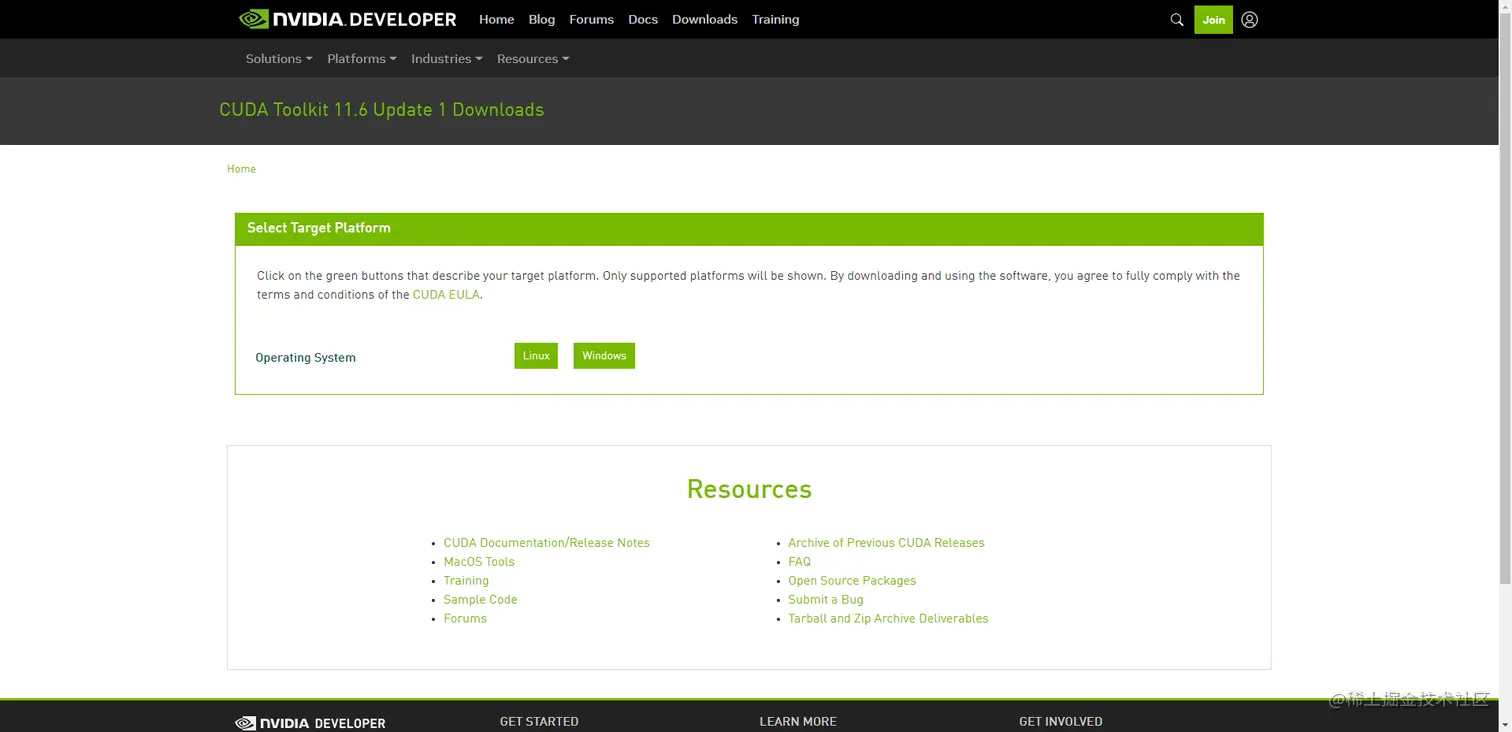Select Linux as operating system
Image resolution: width=1512 pixels, height=732 pixels.
pyautogui.click(x=536, y=356)
